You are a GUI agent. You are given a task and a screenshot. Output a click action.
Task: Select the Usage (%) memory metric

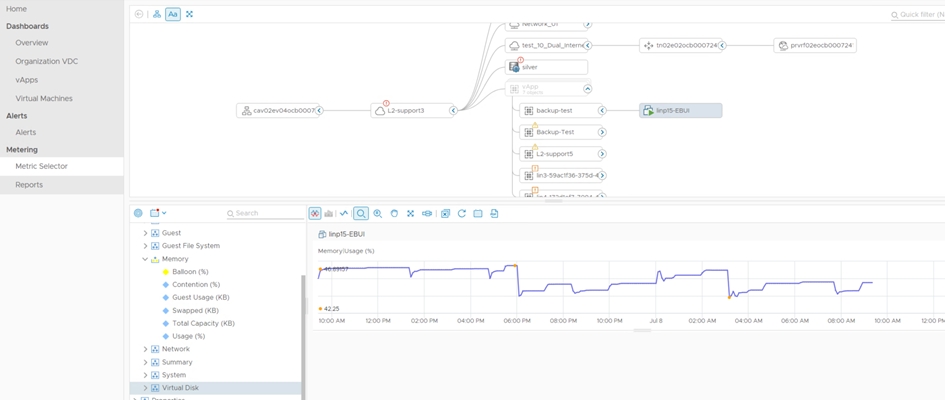coord(188,336)
